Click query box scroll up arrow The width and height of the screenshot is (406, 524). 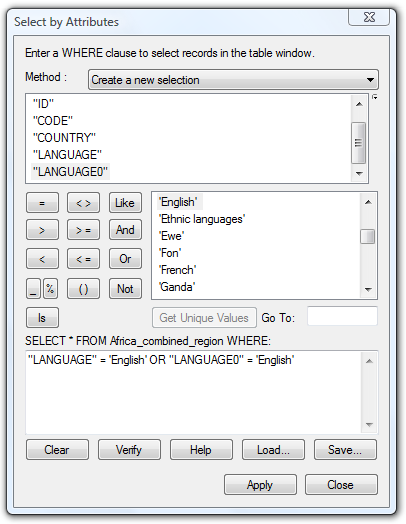tap(369, 361)
